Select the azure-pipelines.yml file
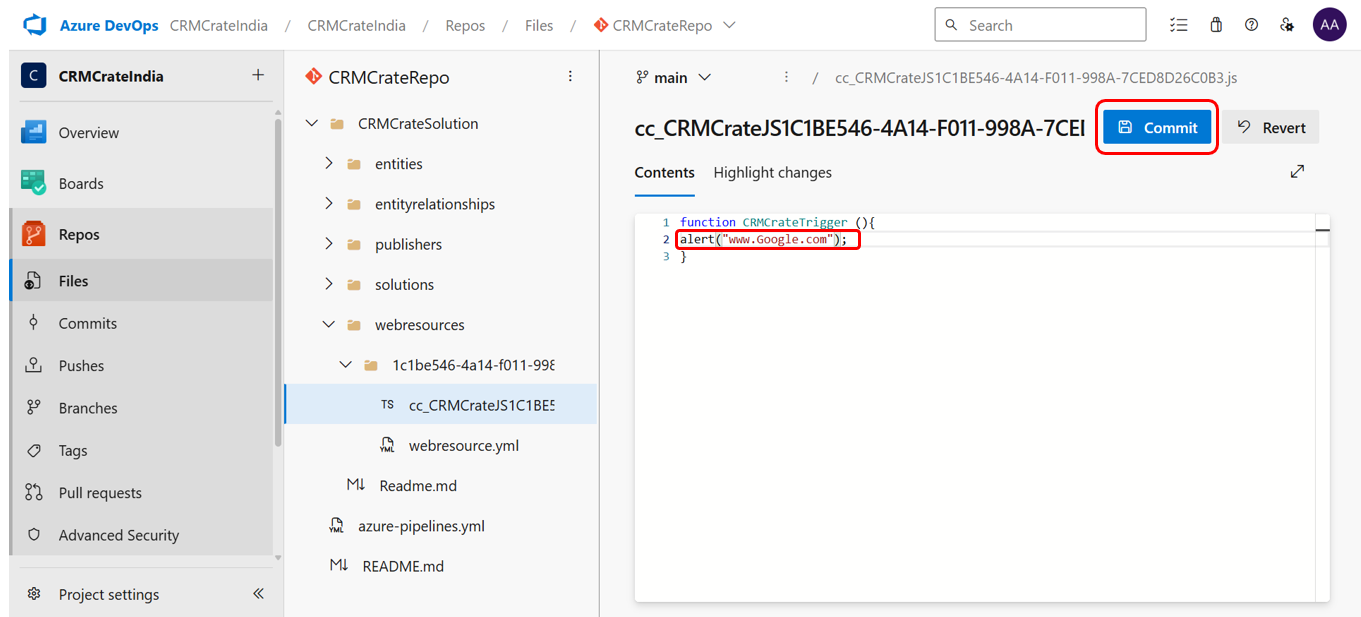Image resolution: width=1361 pixels, height=617 pixels. point(421,526)
